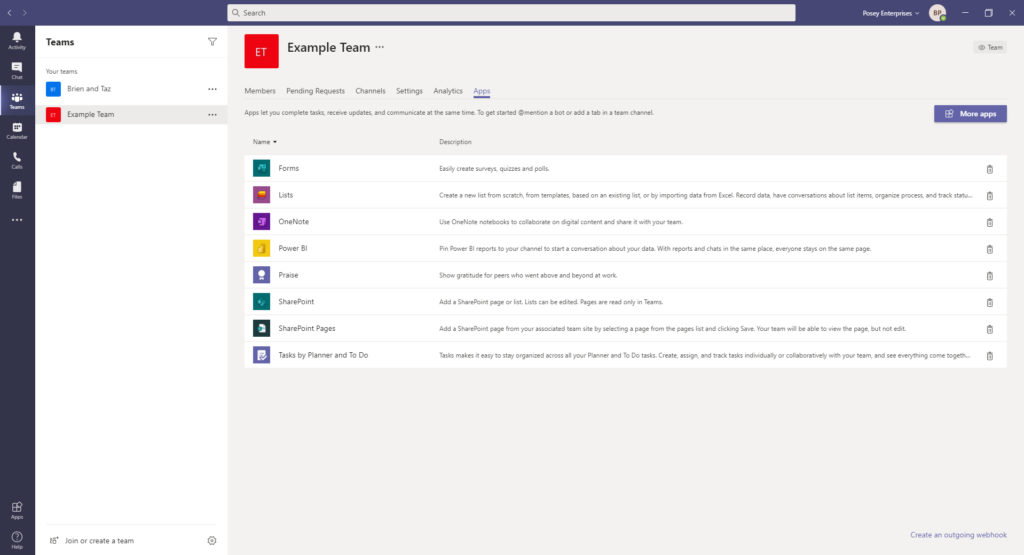Click the Tasks by Planner icon

(261, 355)
